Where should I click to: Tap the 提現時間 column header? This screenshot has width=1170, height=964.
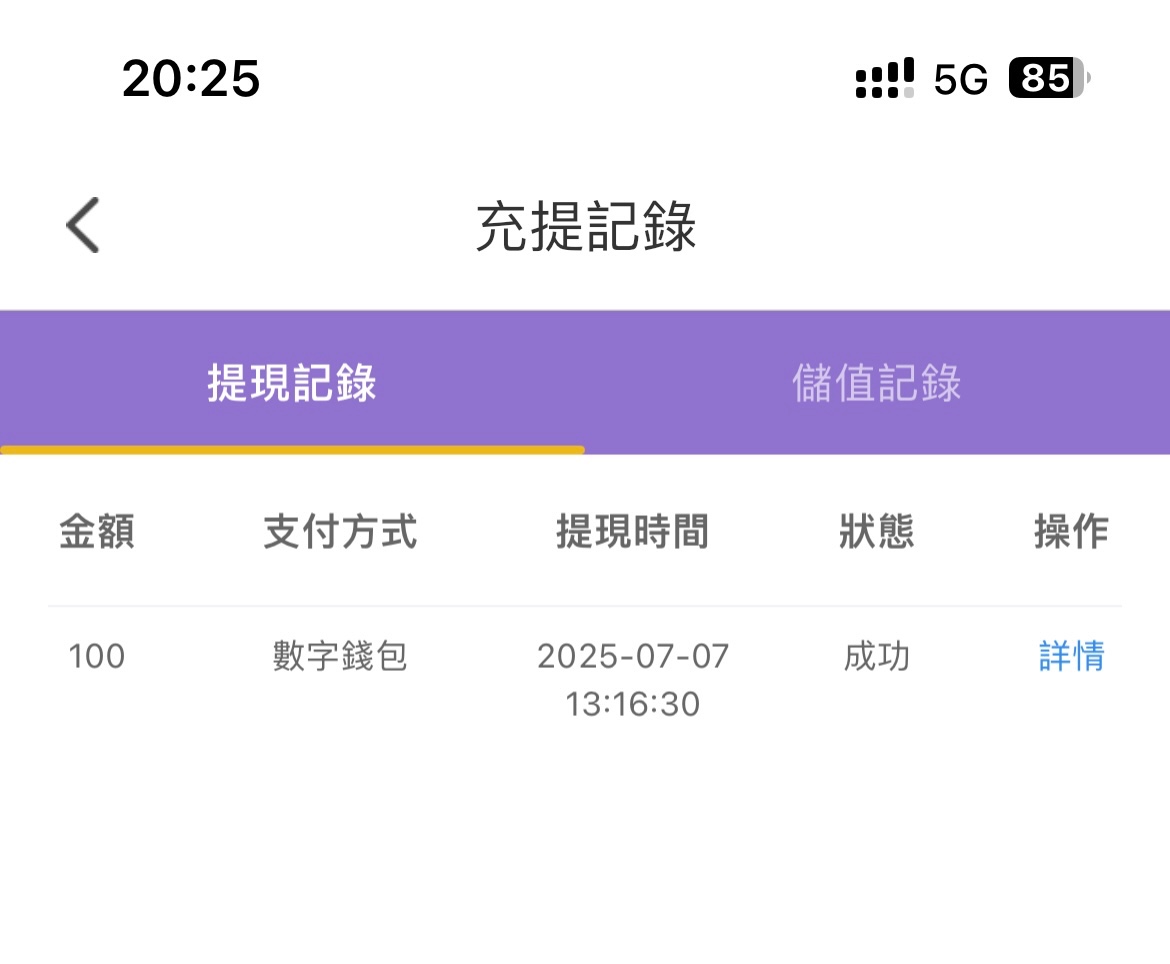(632, 532)
